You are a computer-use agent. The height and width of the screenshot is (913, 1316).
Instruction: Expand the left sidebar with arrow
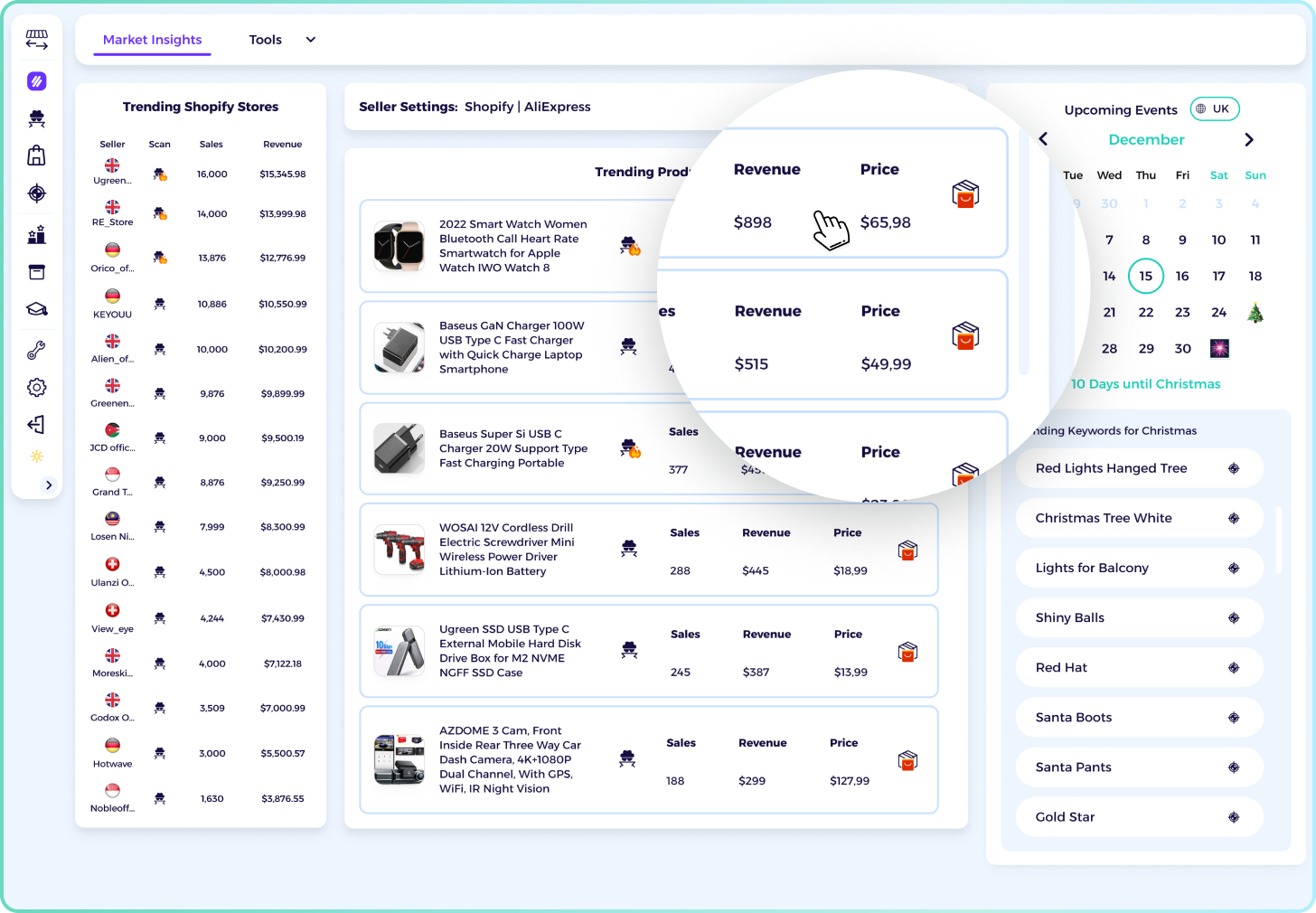(49, 485)
